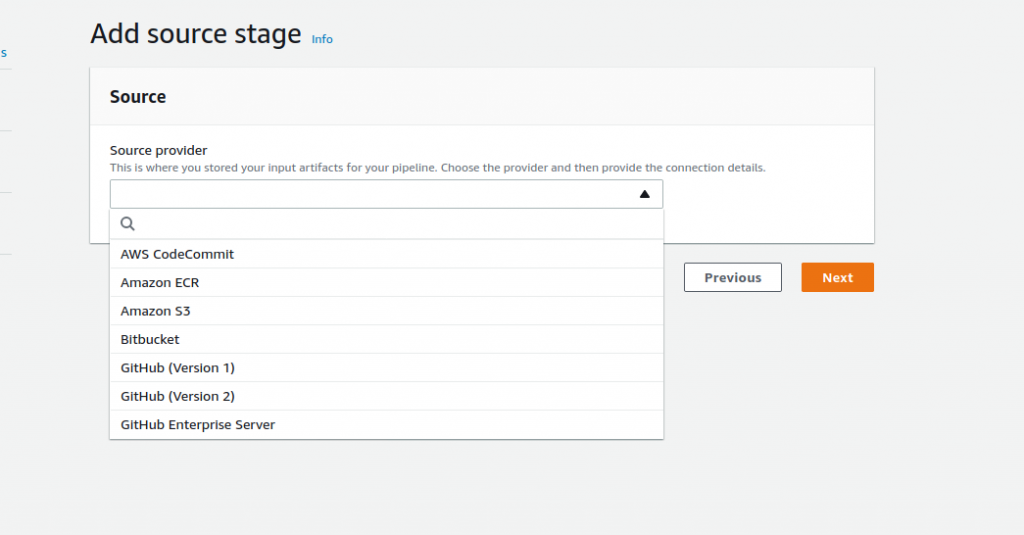Click the triangle arrow of Source provider
Screen dimensions: 1024x535
[645, 194]
